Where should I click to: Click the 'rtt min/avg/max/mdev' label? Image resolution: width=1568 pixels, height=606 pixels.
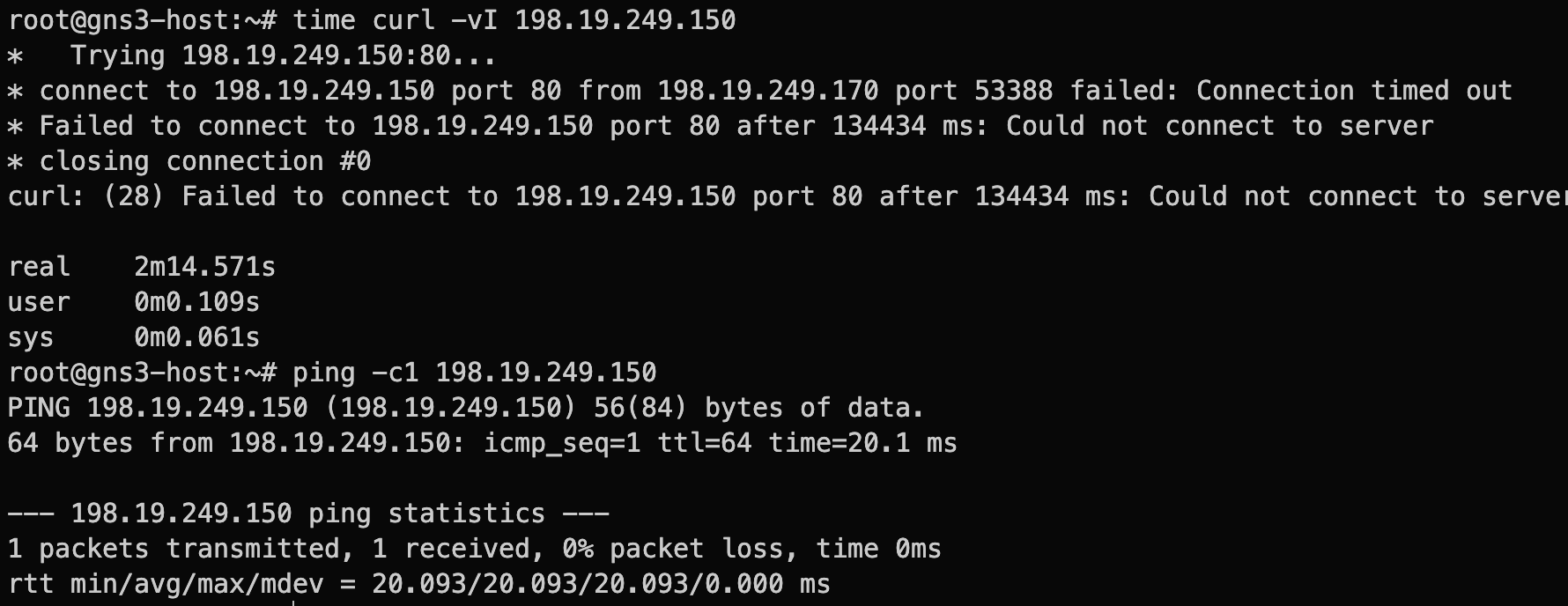(165, 584)
